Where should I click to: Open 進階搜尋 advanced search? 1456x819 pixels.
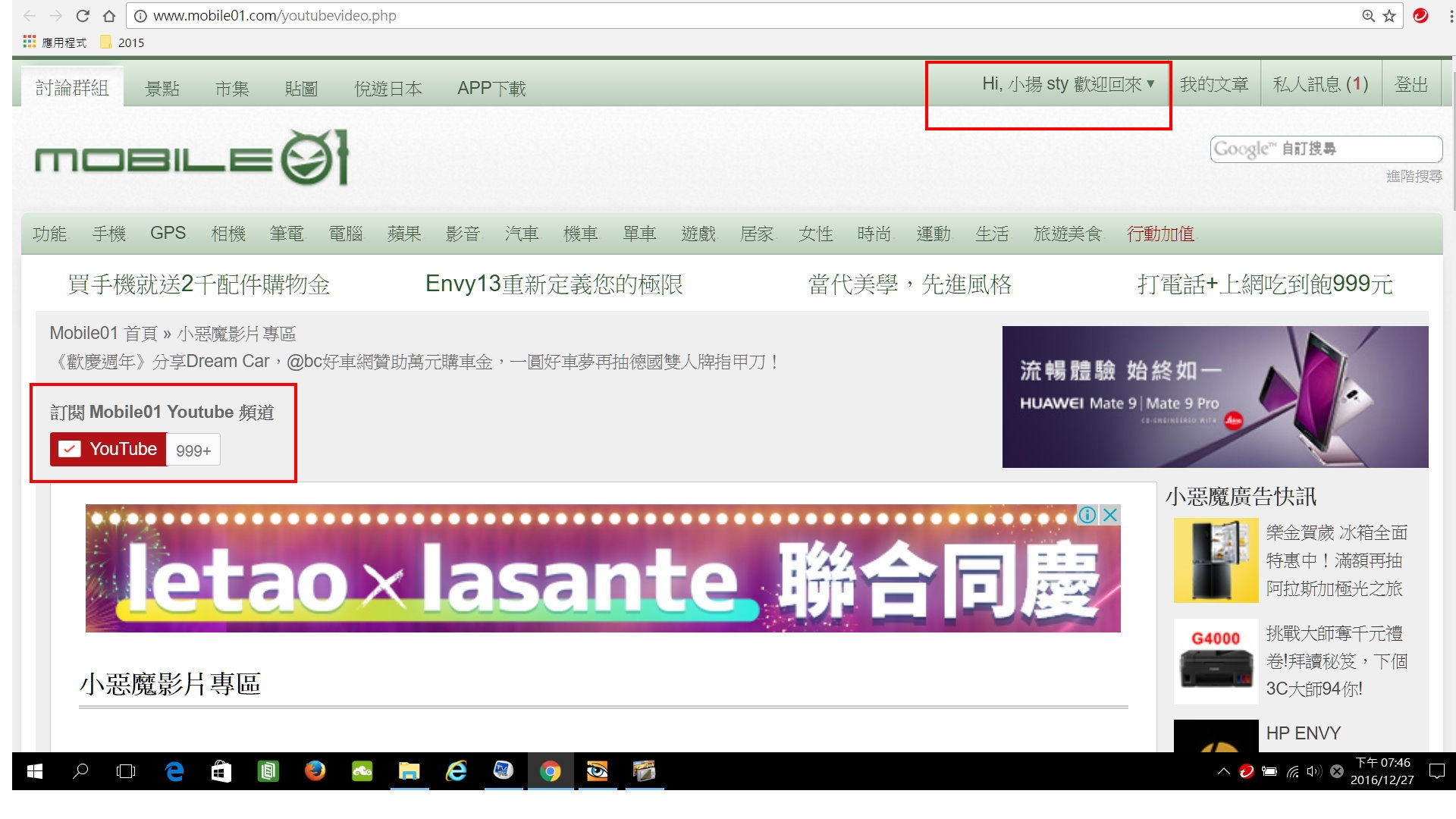coord(1414,176)
